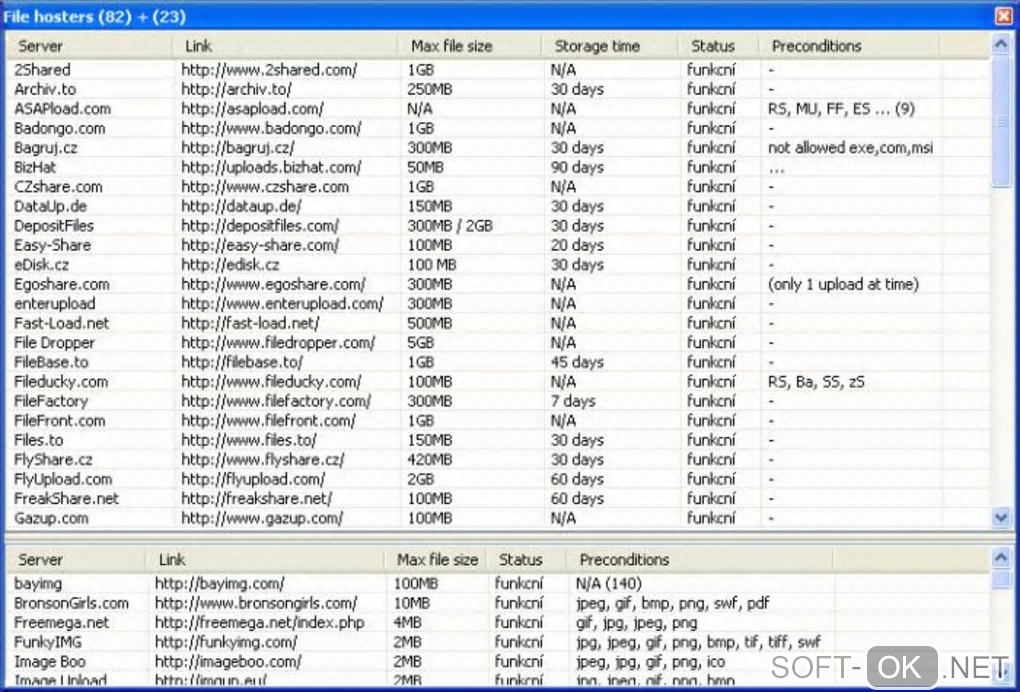Click the 45 days storage time cell
This screenshot has width=1020, height=692.
(577, 362)
